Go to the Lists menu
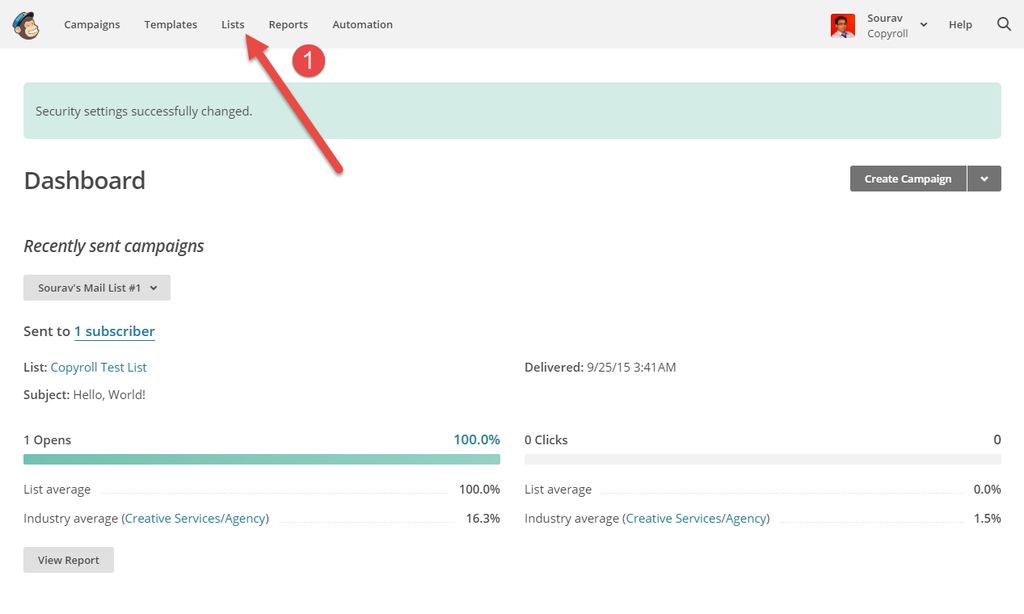This screenshot has height=614, width=1024. pos(232,24)
